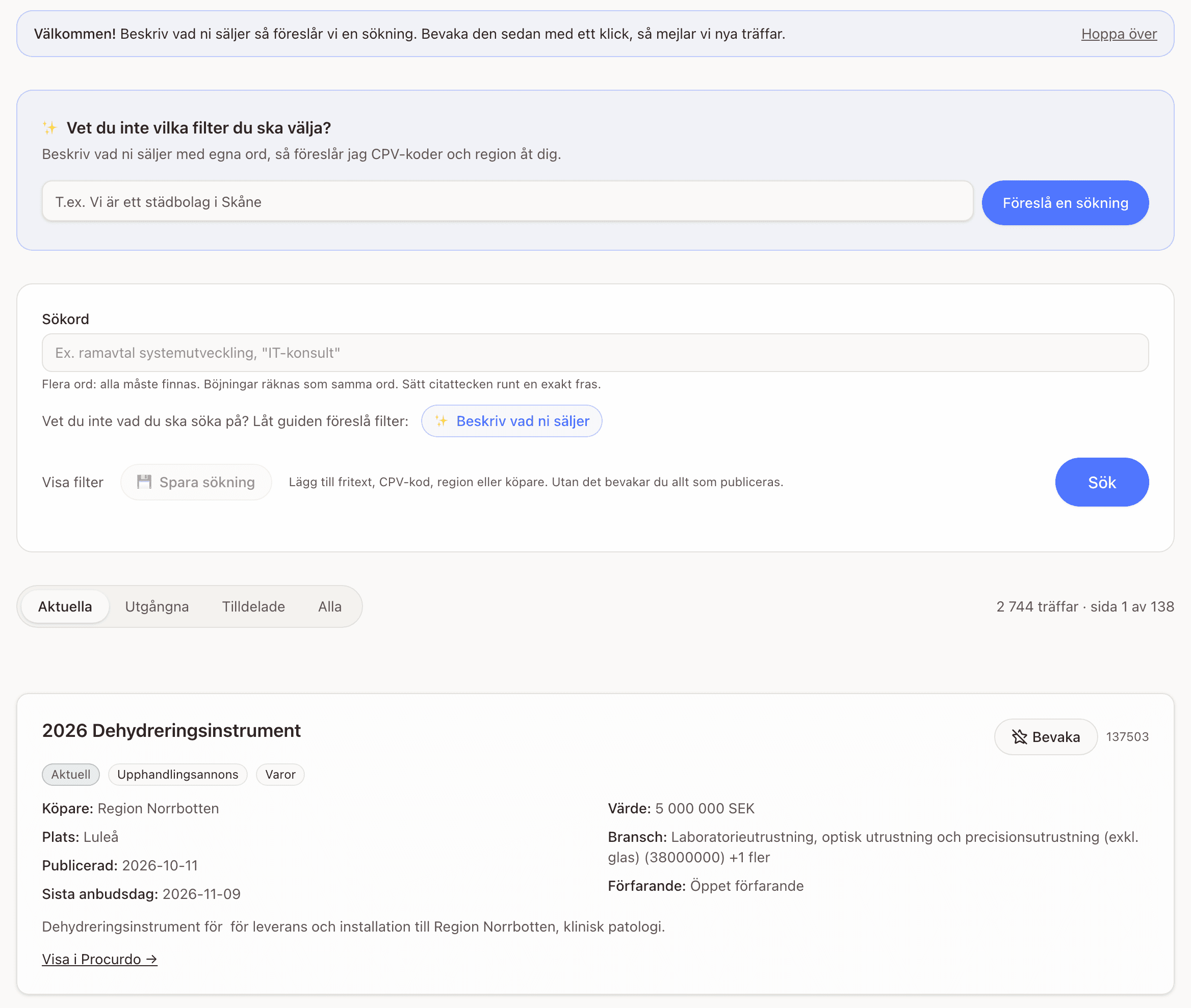
Task: Toggle Bevaka for Dehydreringsinstrument tender
Action: (x=1046, y=736)
